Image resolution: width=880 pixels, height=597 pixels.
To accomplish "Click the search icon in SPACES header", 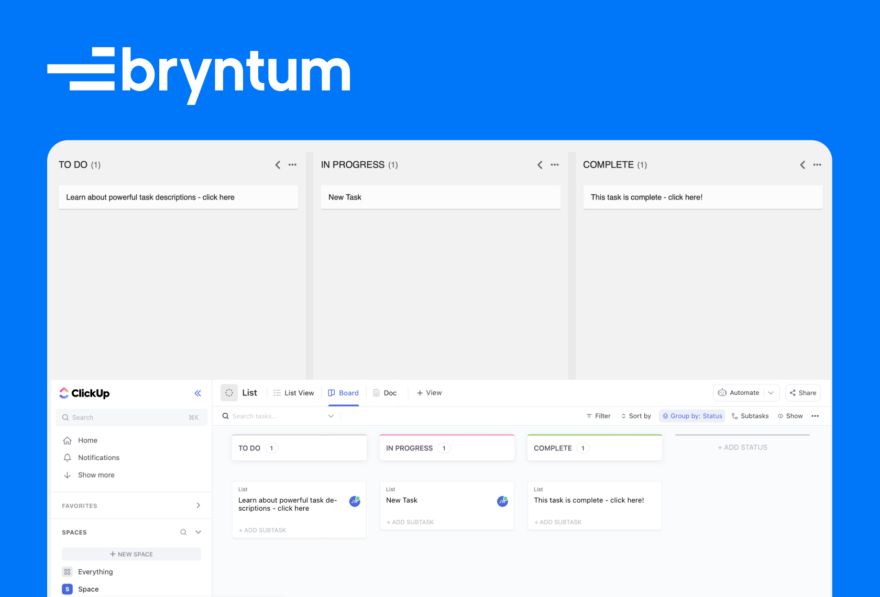I will [183, 530].
